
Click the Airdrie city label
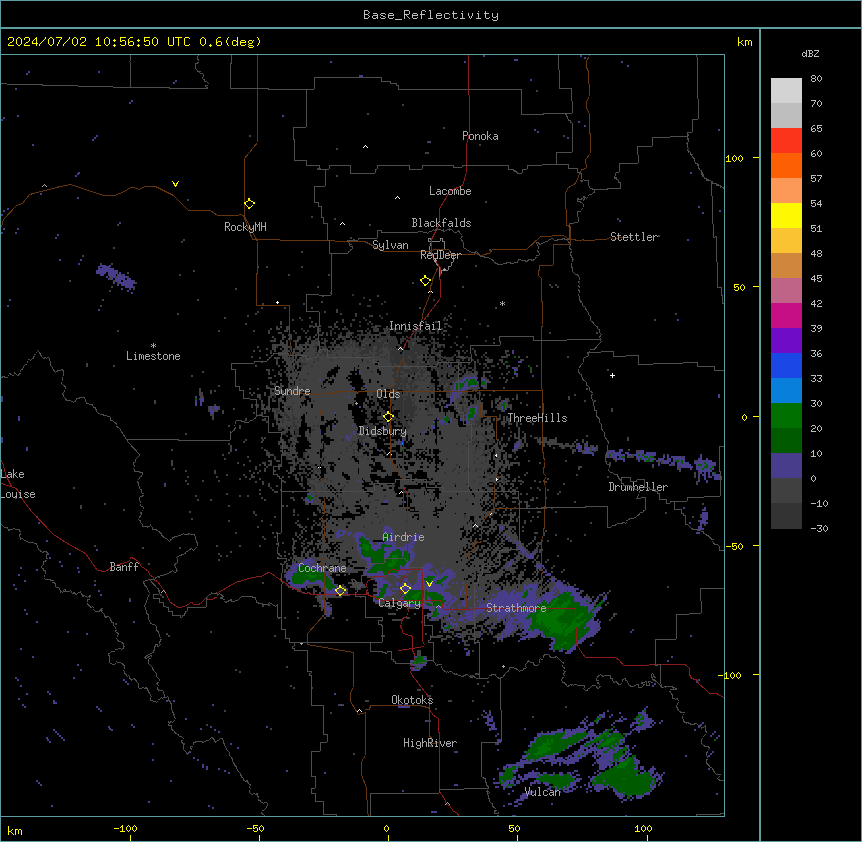[x=404, y=537]
